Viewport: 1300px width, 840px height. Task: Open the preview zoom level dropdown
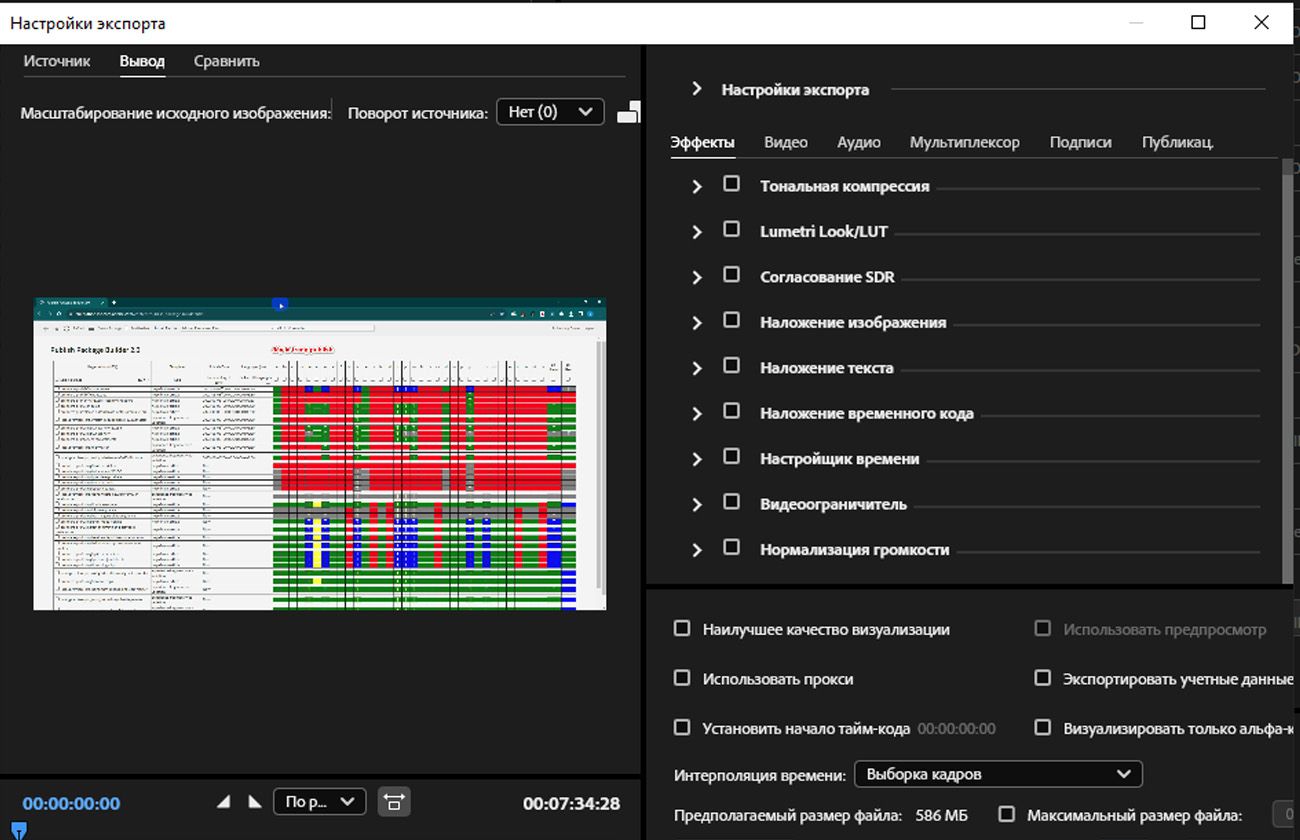click(x=319, y=802)
